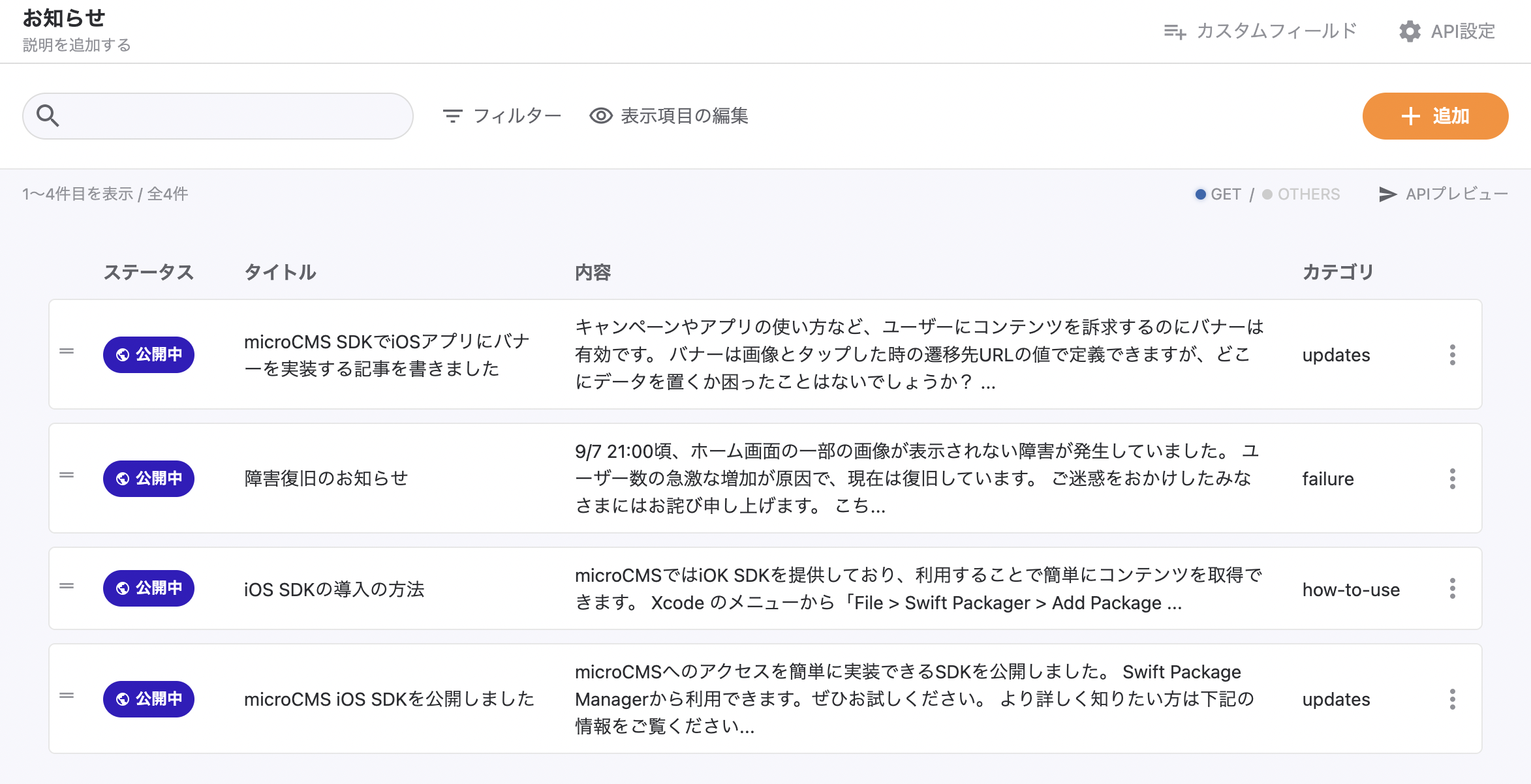Open three-dot menu for failure row
1531x784 pixels.
[1452, 479]
